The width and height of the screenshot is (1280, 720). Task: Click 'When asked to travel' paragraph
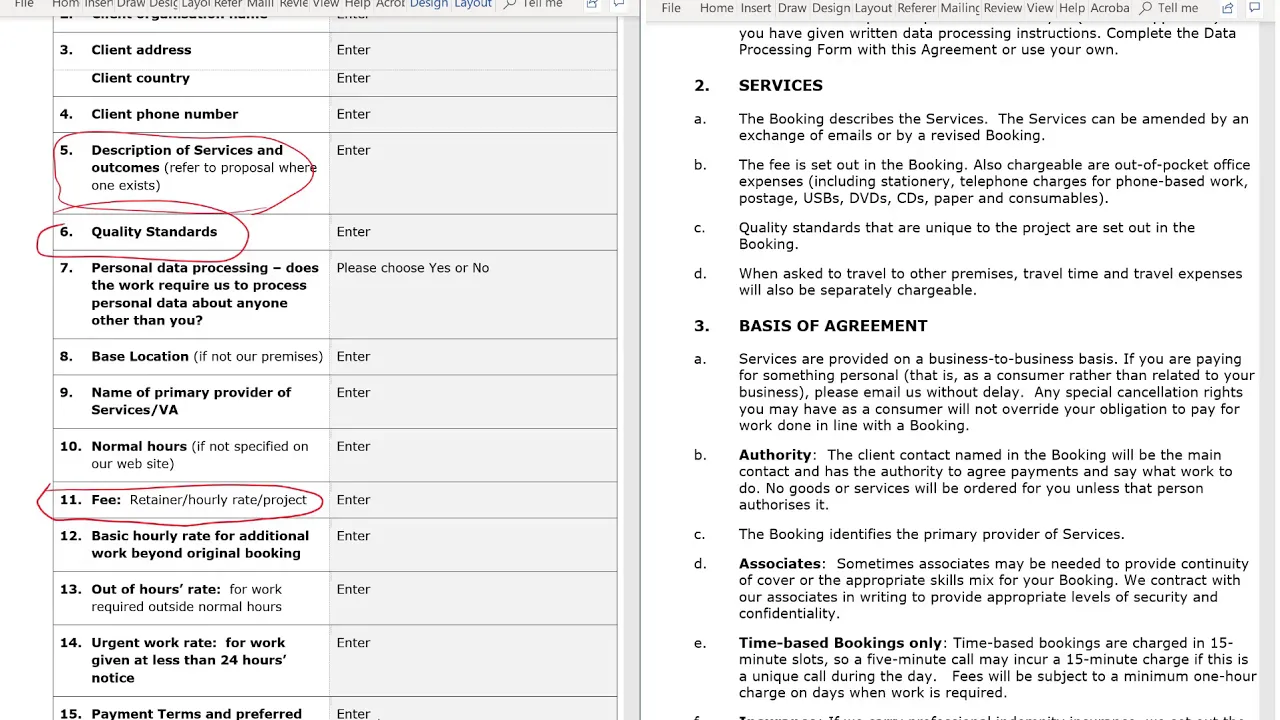click(990, 282)
